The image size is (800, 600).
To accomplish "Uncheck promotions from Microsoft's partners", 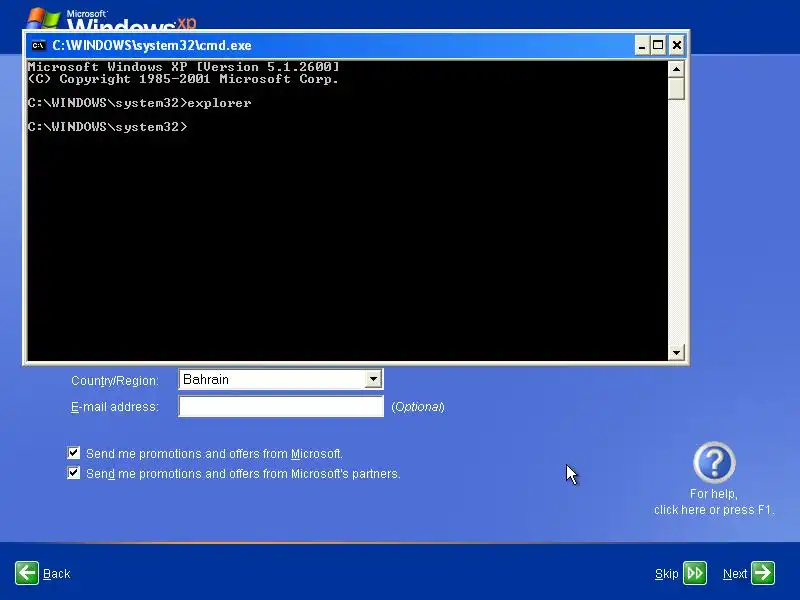I will [73, 473].
